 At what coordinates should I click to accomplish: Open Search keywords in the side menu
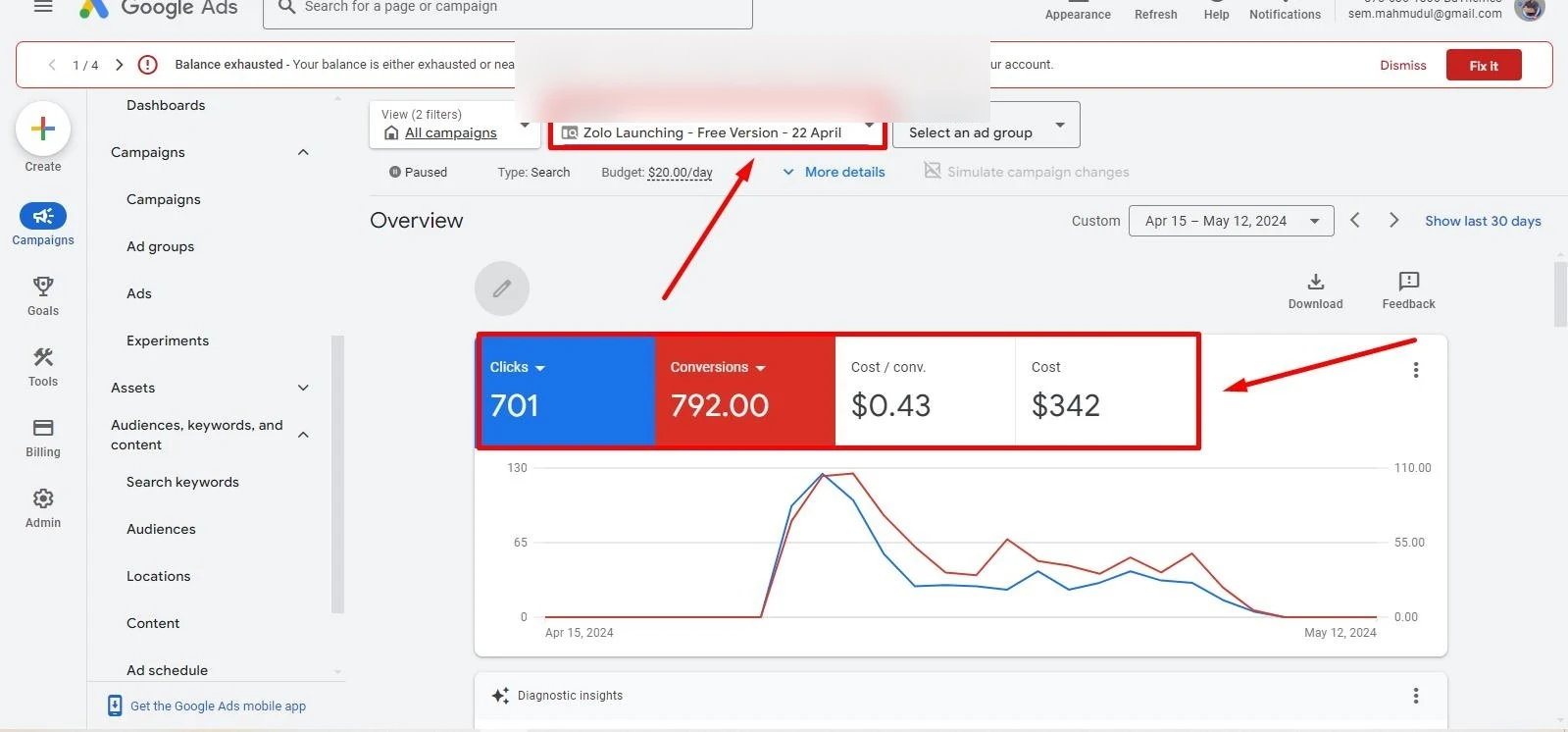[x=182, y=482]
